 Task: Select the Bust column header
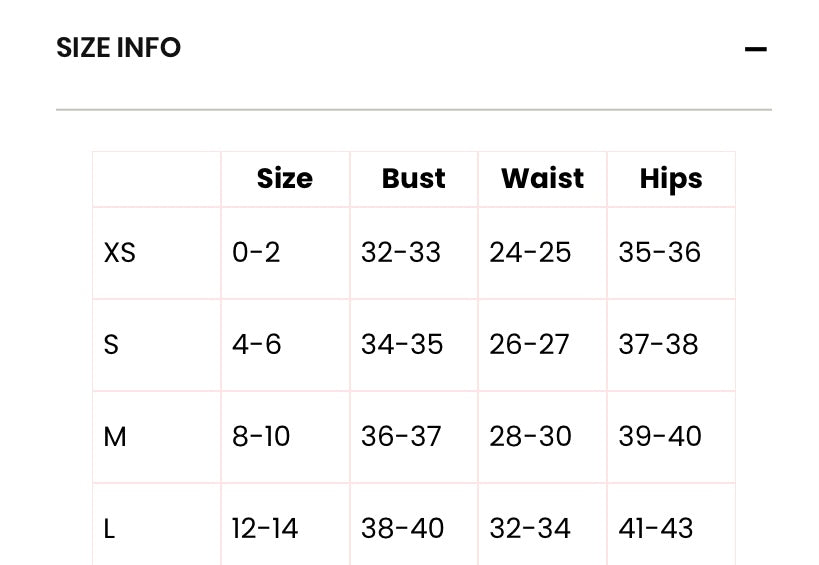[x=413, y=179]
